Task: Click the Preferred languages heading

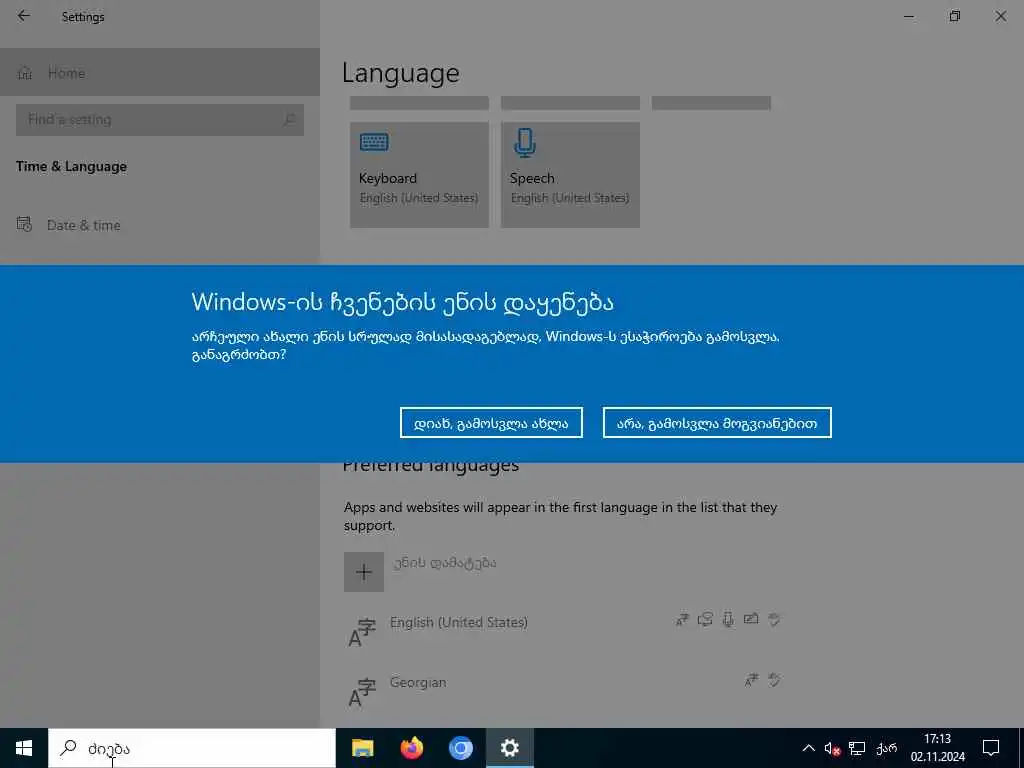Action: click(x=431, y=466)
